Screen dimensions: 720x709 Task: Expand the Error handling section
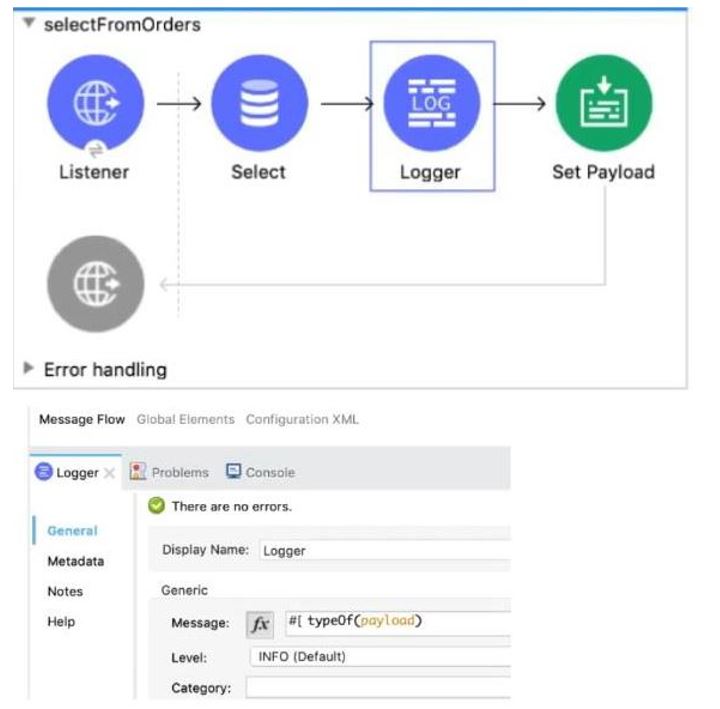click(29, 370)
